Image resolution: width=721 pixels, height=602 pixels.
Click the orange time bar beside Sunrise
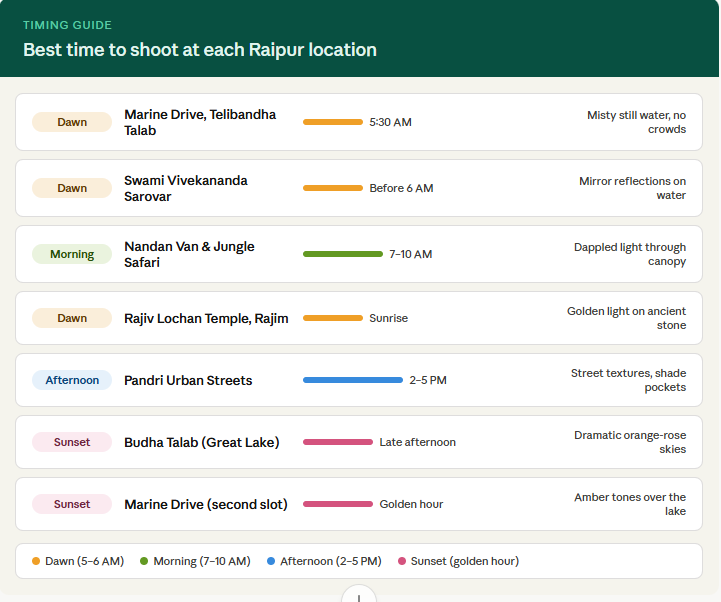333,318
